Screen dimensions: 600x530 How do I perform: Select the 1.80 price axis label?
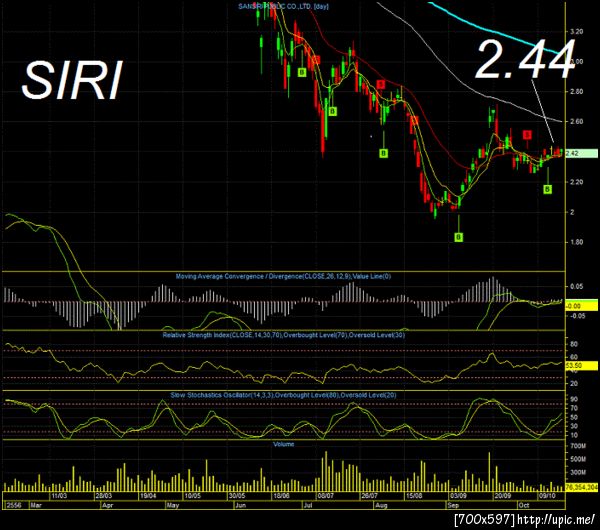coord(576,242)
